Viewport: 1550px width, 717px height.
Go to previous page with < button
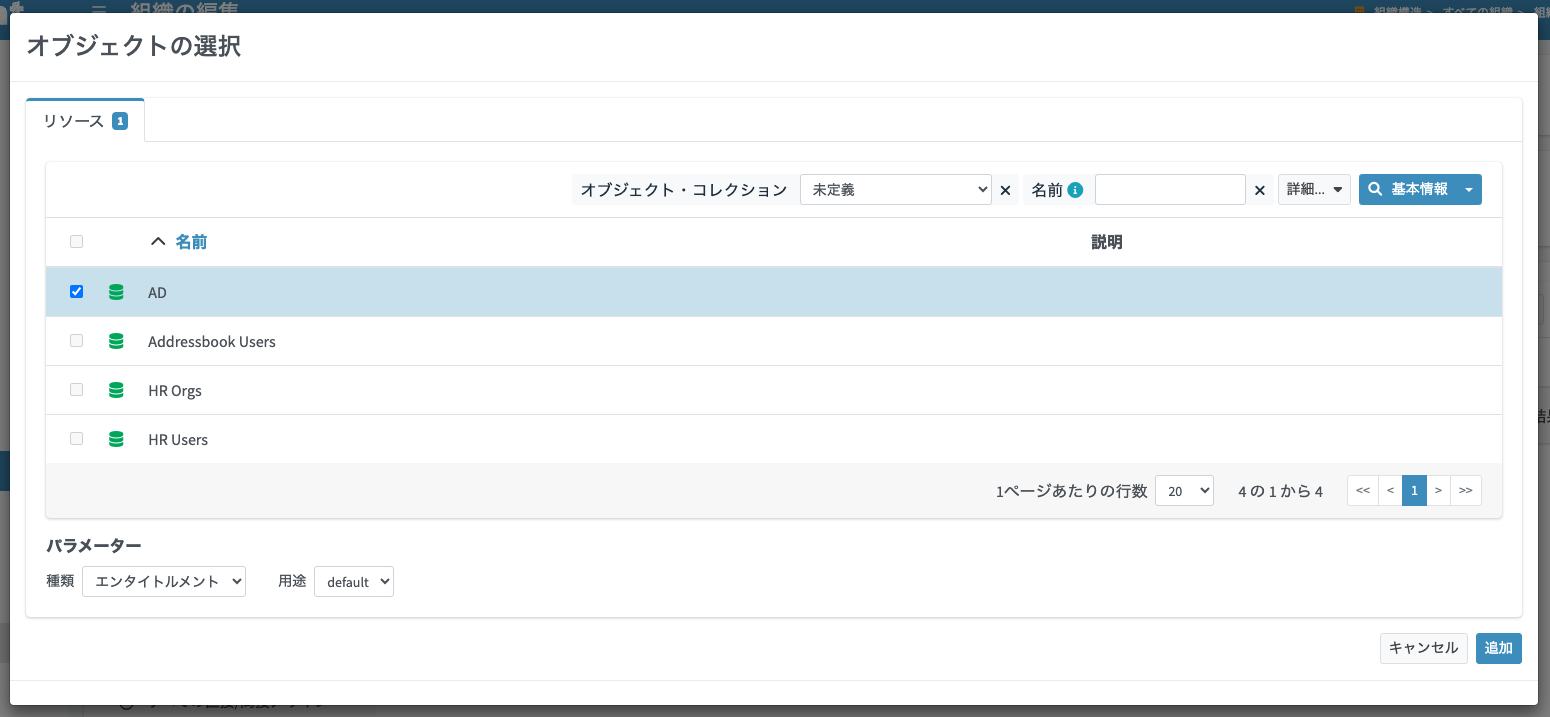(1390, 490)
